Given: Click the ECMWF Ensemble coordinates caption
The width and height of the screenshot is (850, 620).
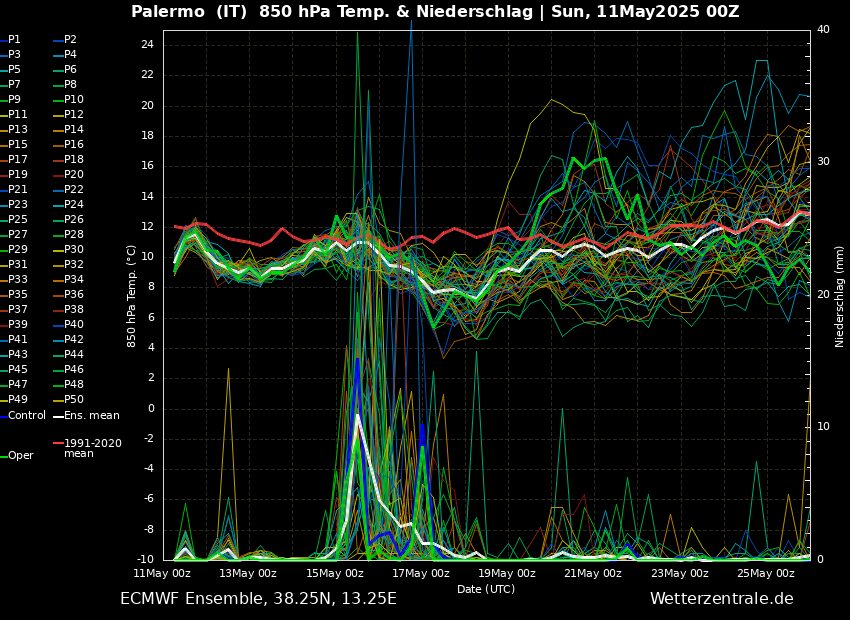Looking at the screenshot, I should [x=257, y=599].
